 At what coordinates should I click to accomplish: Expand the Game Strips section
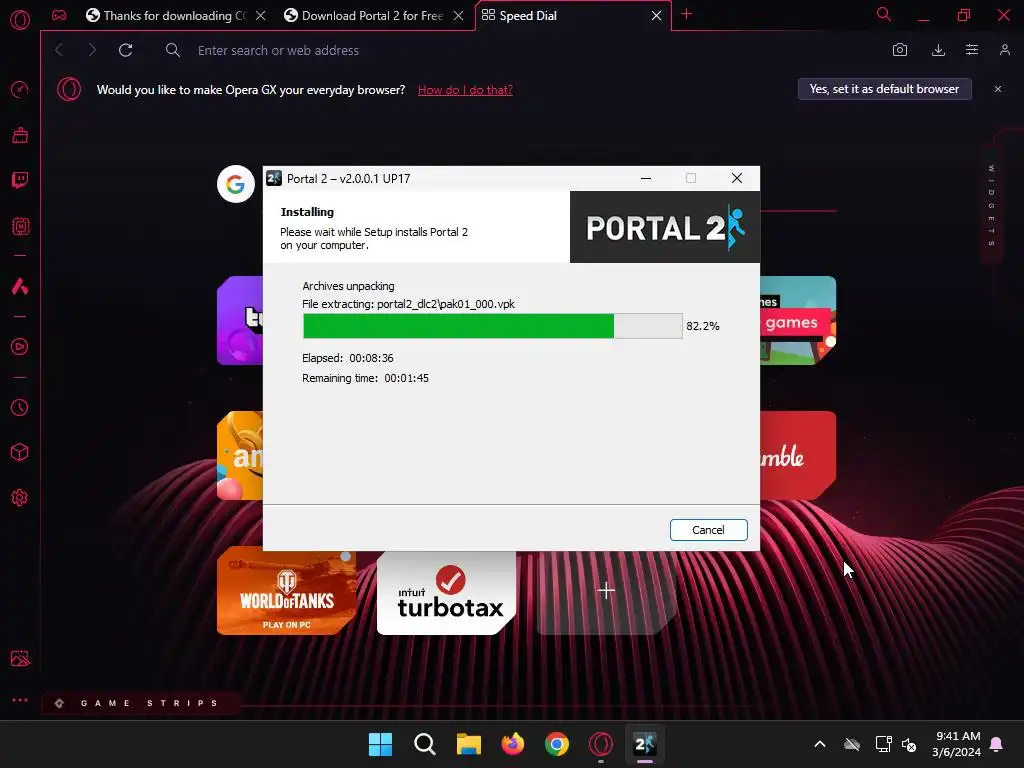click(x=140, y=703)
